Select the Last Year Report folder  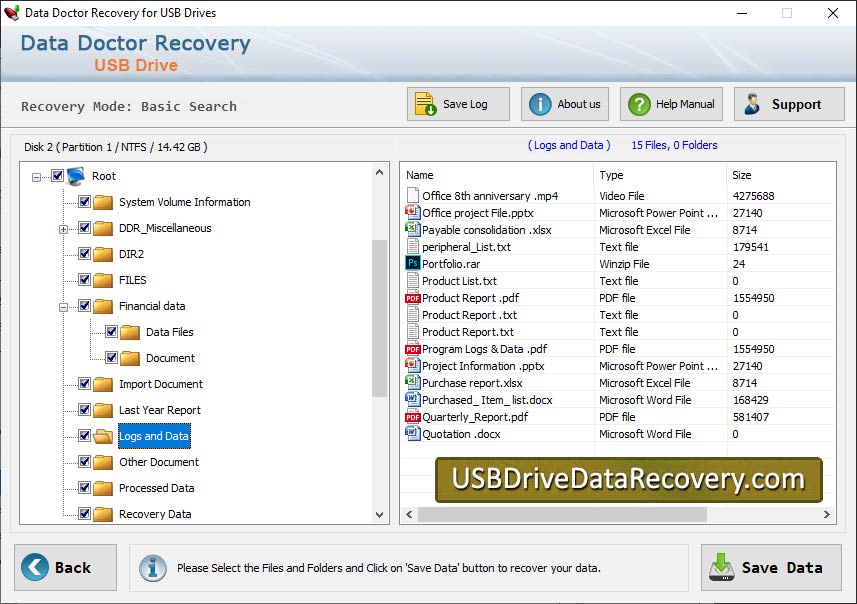pyautogui.click(x=160, y=410)
